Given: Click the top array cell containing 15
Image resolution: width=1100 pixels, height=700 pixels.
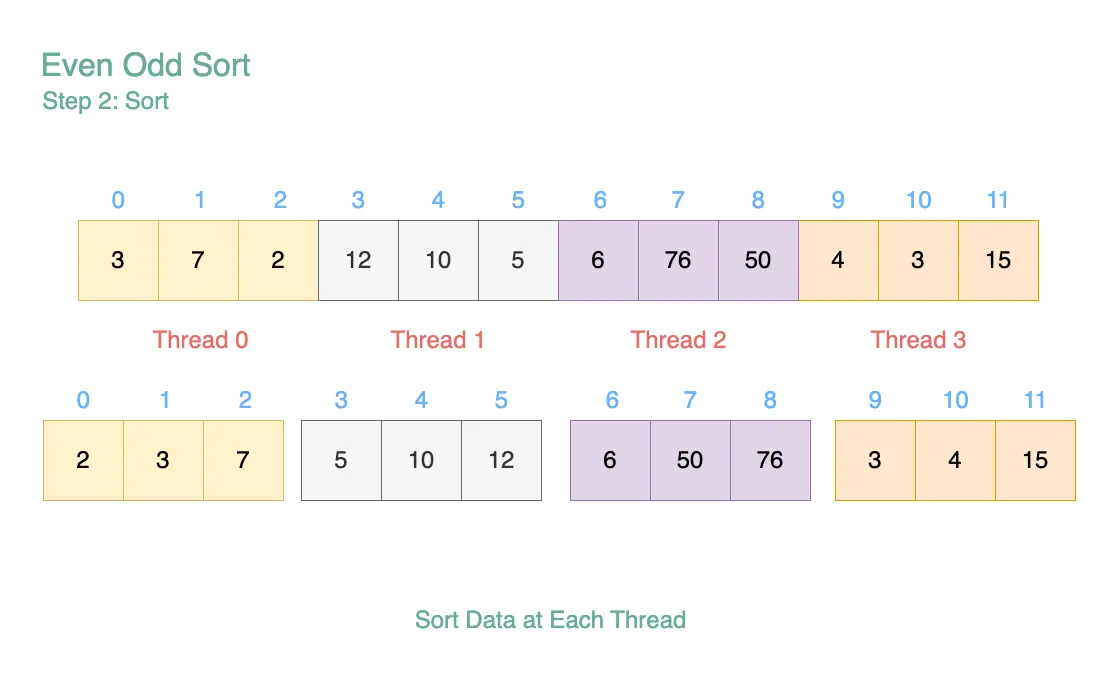Looking at the screenshot, I should tap(998, 261).
